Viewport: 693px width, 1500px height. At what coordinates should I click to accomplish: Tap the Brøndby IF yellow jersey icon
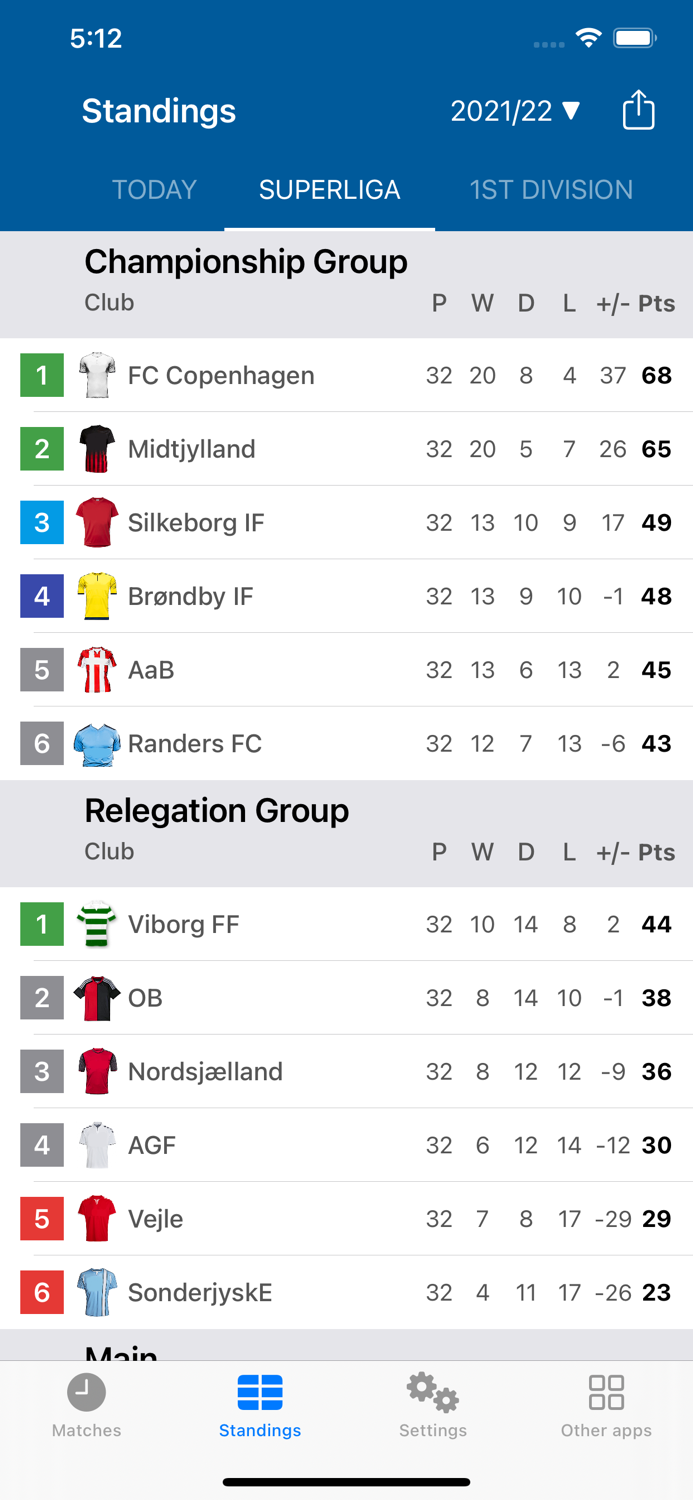tap(97, 596)
